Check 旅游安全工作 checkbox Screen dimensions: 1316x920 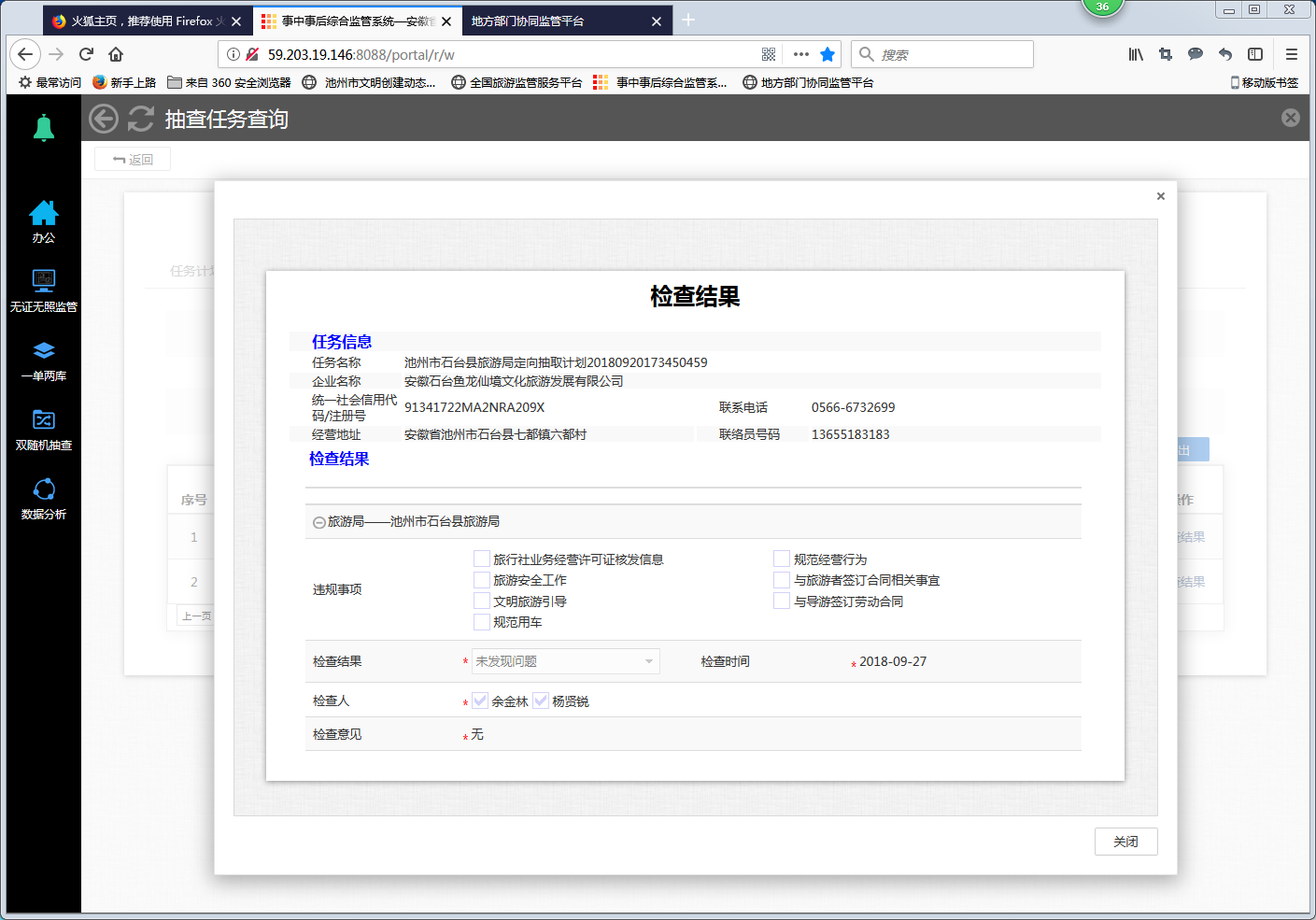482,580
